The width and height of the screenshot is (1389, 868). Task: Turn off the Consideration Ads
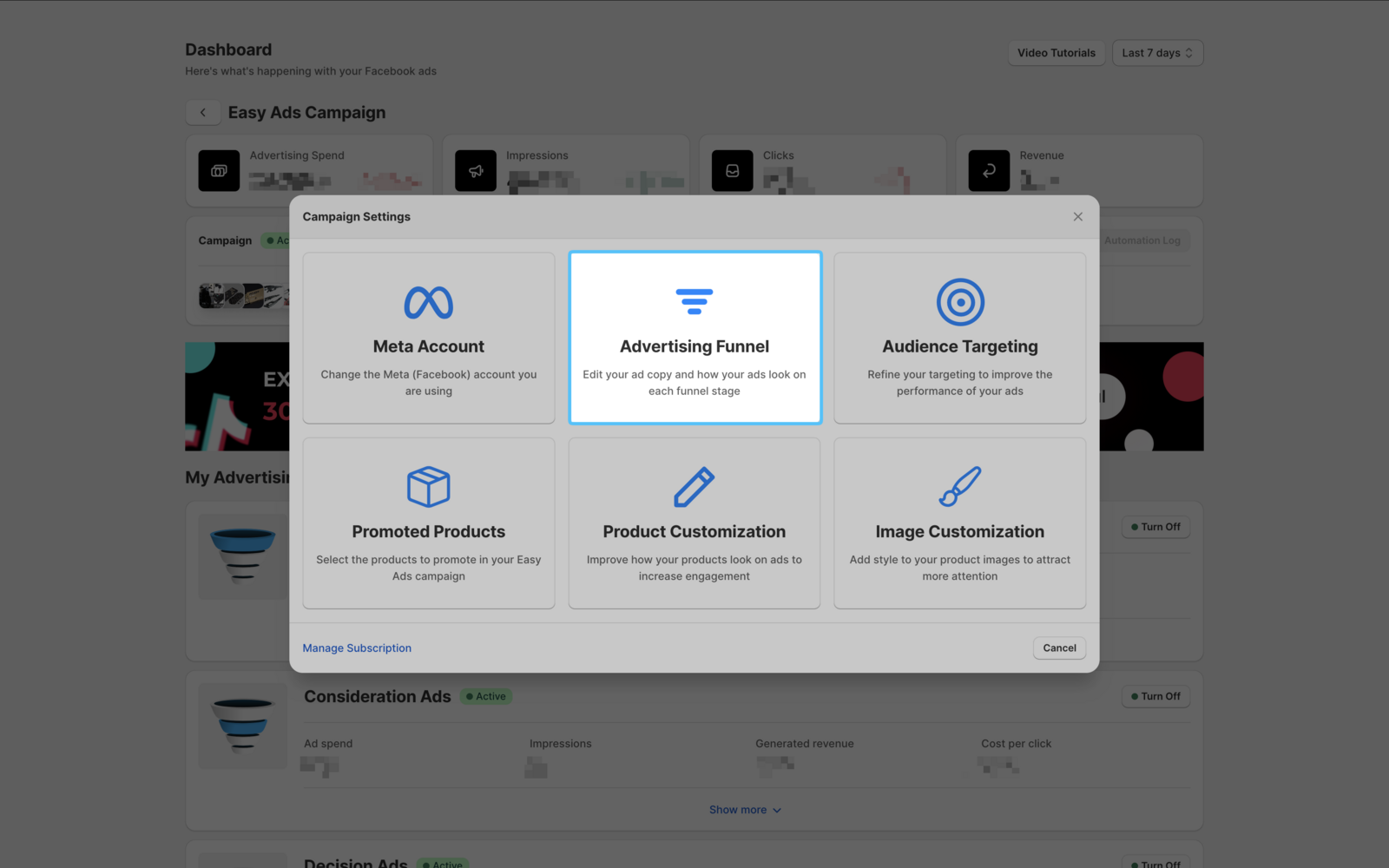(x=1155, y=696)
